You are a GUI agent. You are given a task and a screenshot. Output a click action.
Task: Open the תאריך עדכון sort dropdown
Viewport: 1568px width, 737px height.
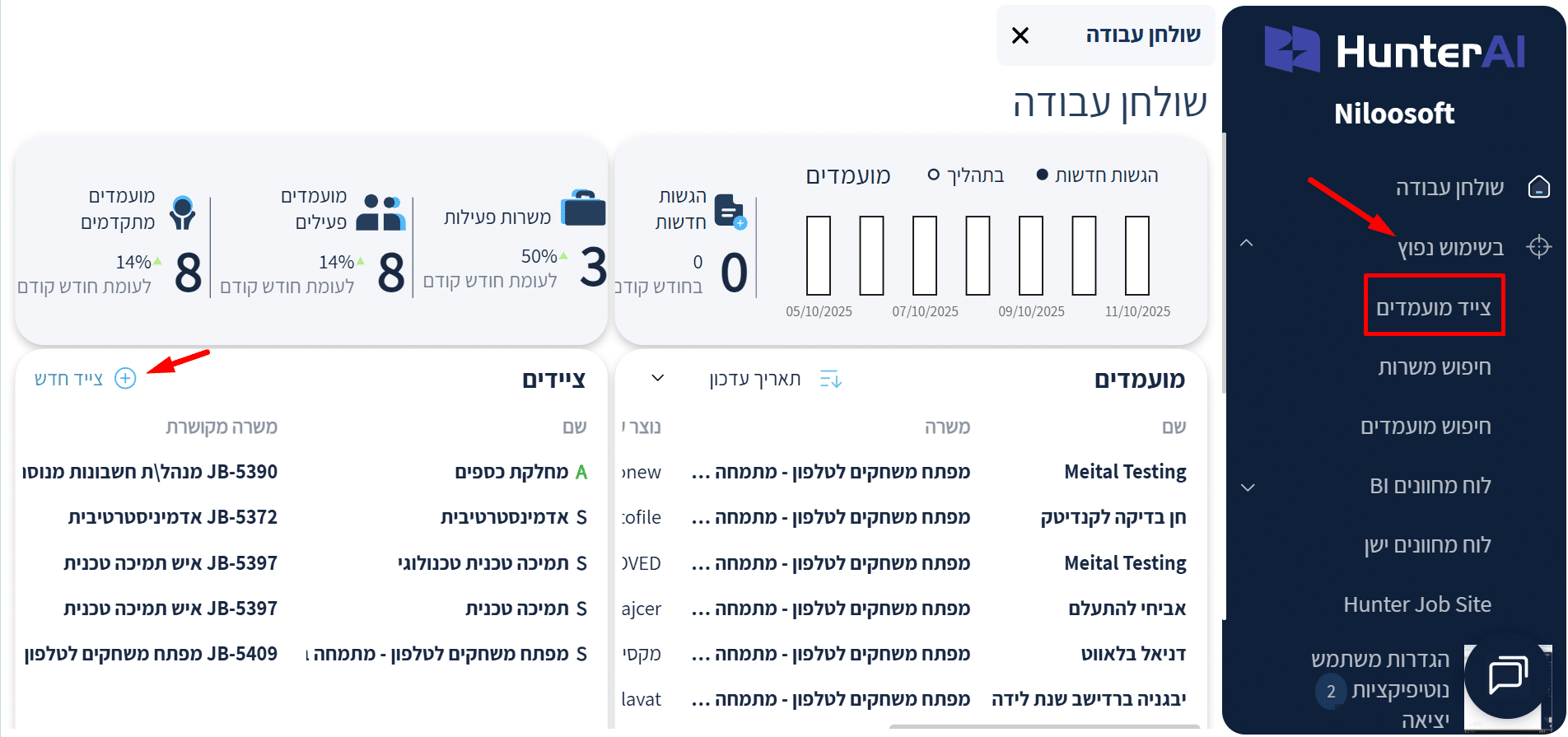(657, 378)
